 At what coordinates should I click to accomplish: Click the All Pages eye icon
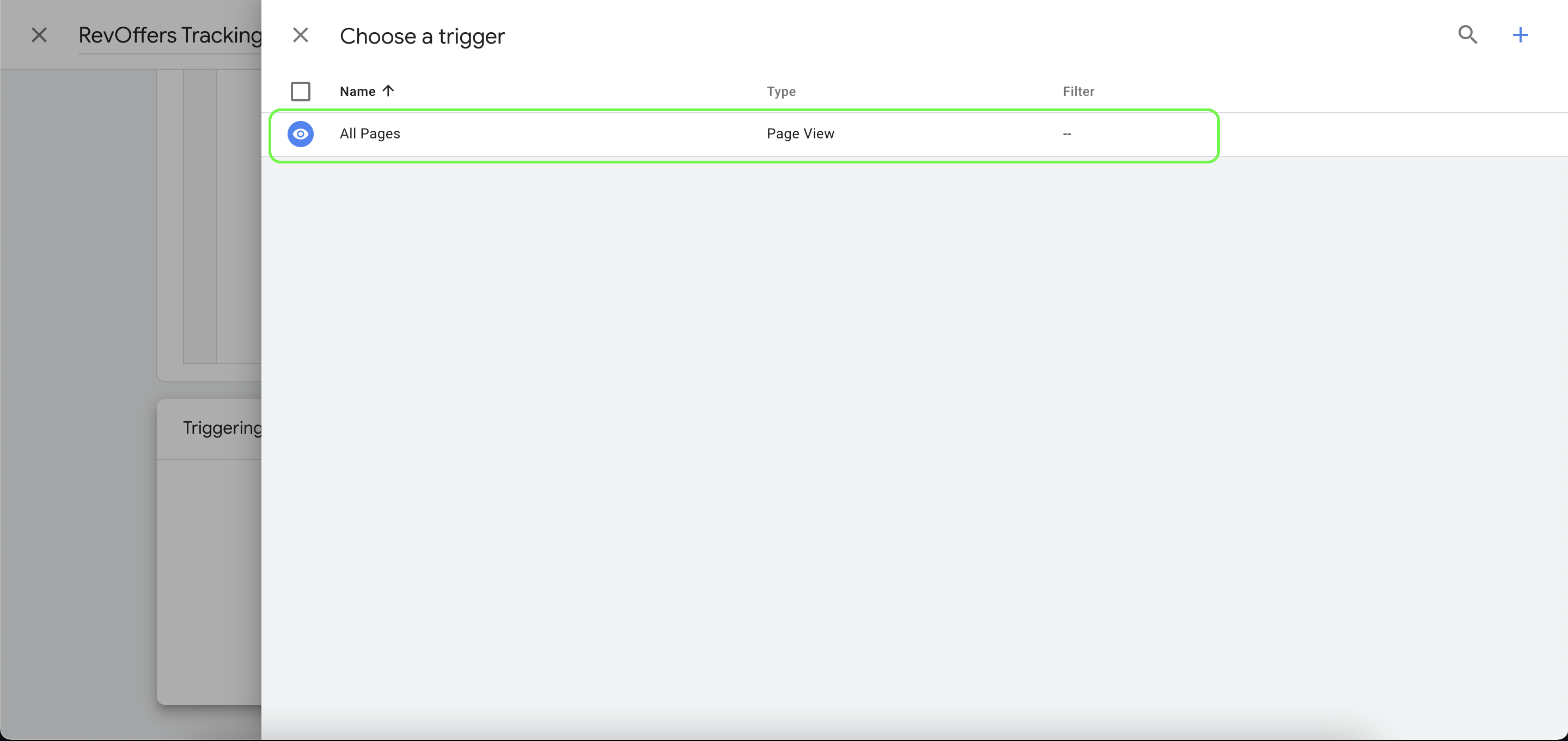(x=301, y=134)
